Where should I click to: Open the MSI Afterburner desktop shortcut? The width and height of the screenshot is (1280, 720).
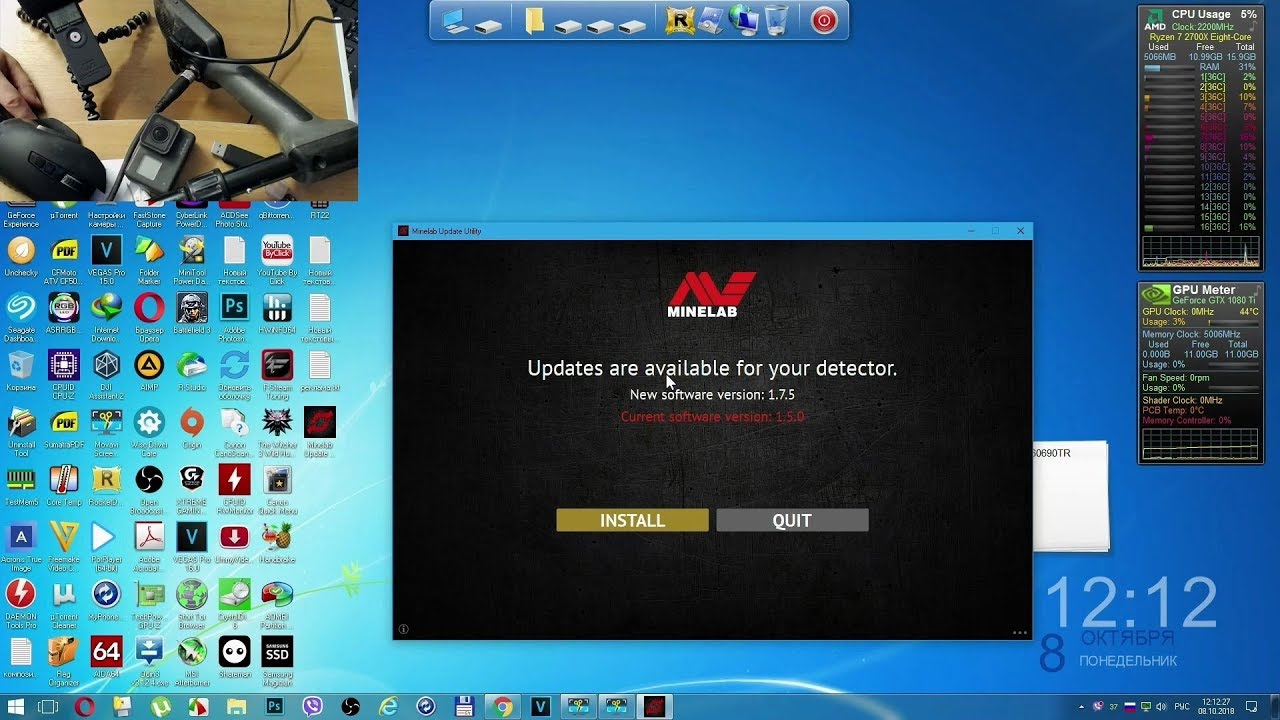(191, 660)
